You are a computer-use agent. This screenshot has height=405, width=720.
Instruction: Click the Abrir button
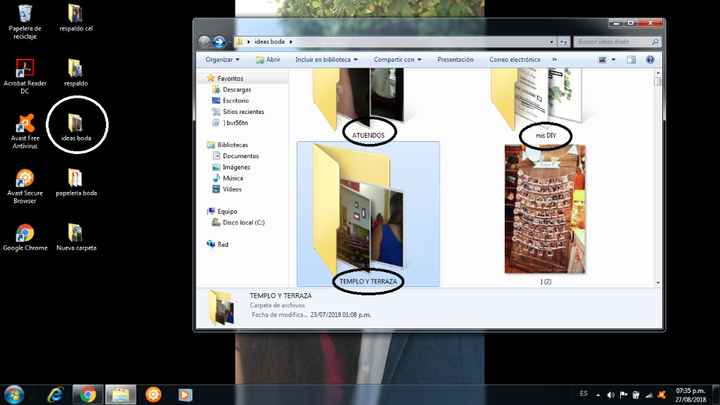(x=268, y=60)
